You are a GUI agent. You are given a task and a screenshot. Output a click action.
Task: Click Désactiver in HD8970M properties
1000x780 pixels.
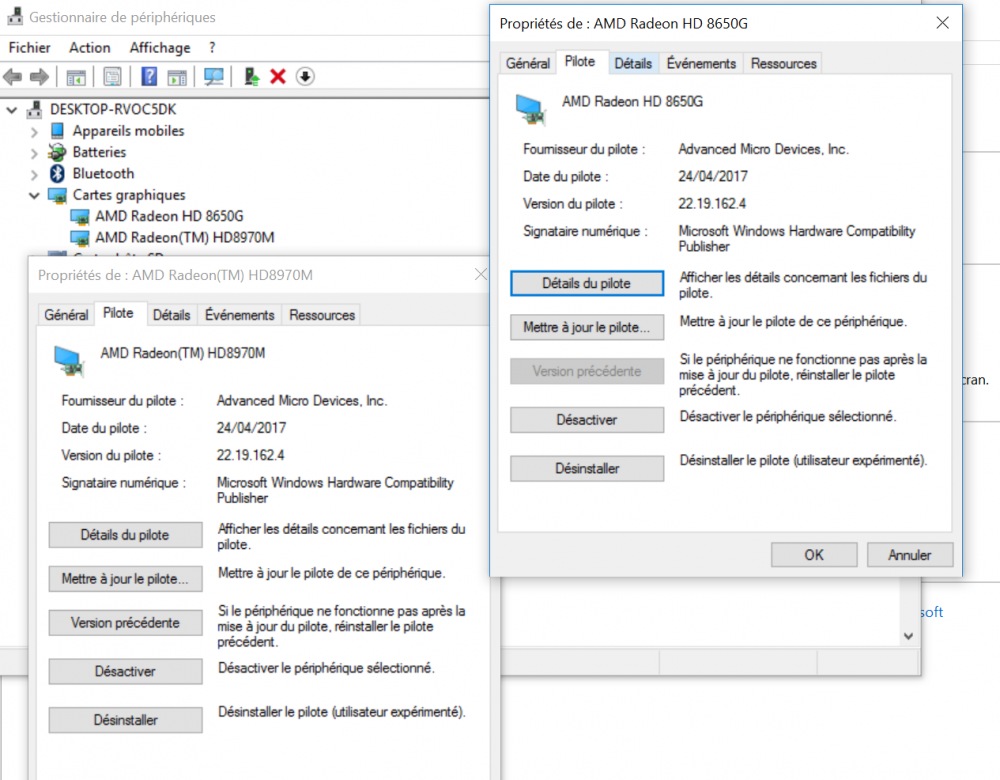coord(126,671)
